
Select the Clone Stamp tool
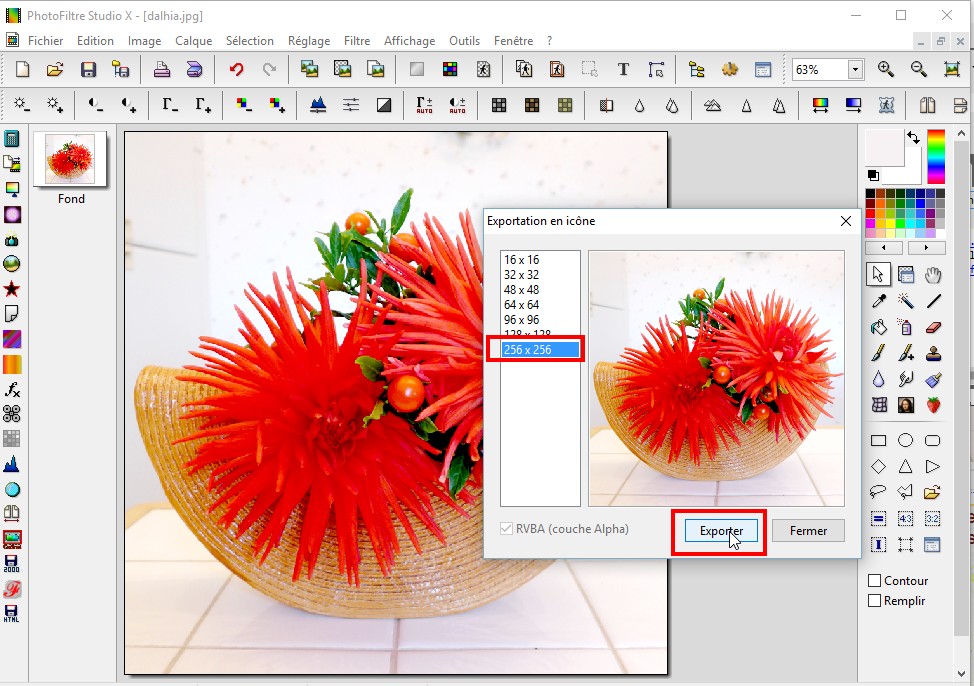933,354
